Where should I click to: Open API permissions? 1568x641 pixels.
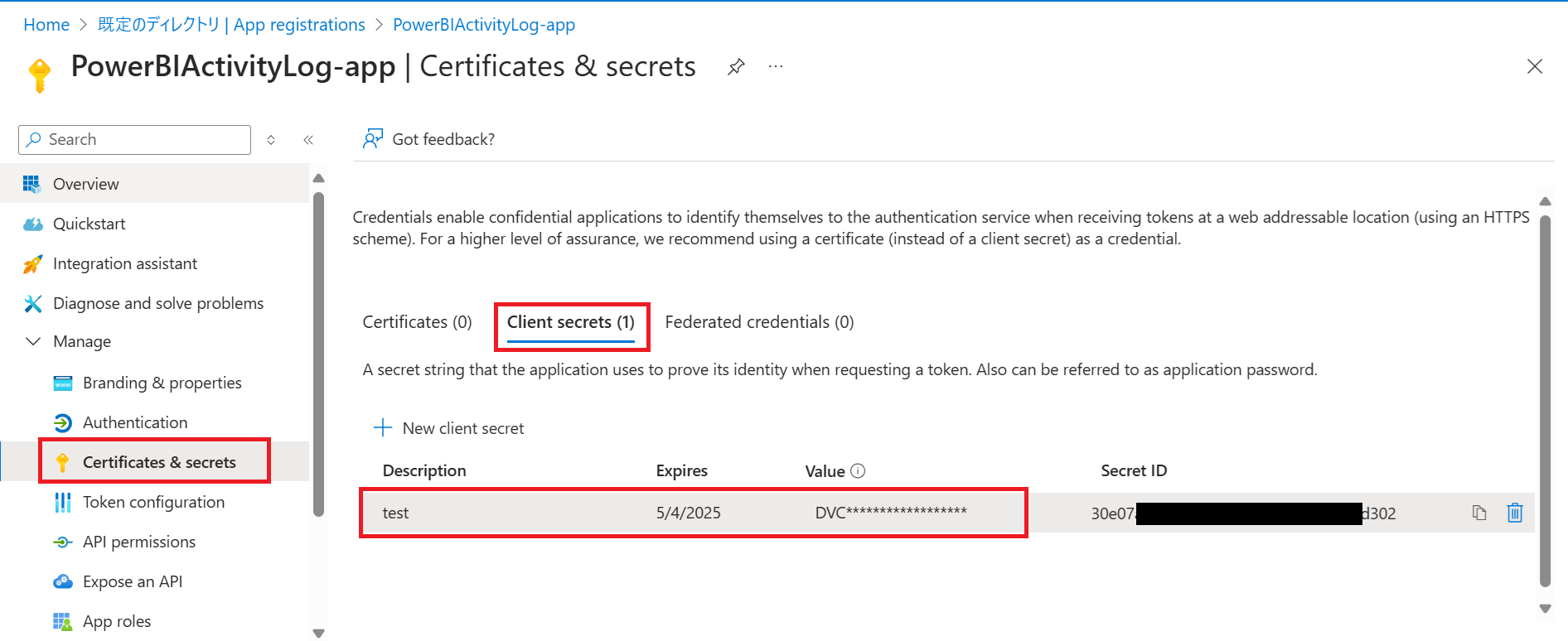pyautogui.click(x=138, y=542)
